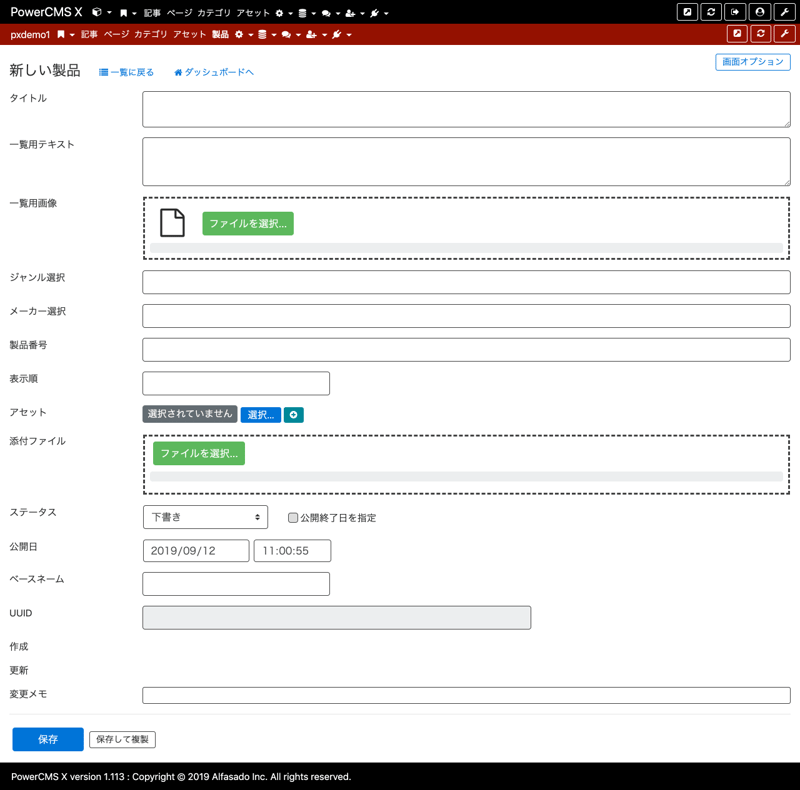Click the green ファイルを選択 button for 一覧用画像

click(247, 224)
